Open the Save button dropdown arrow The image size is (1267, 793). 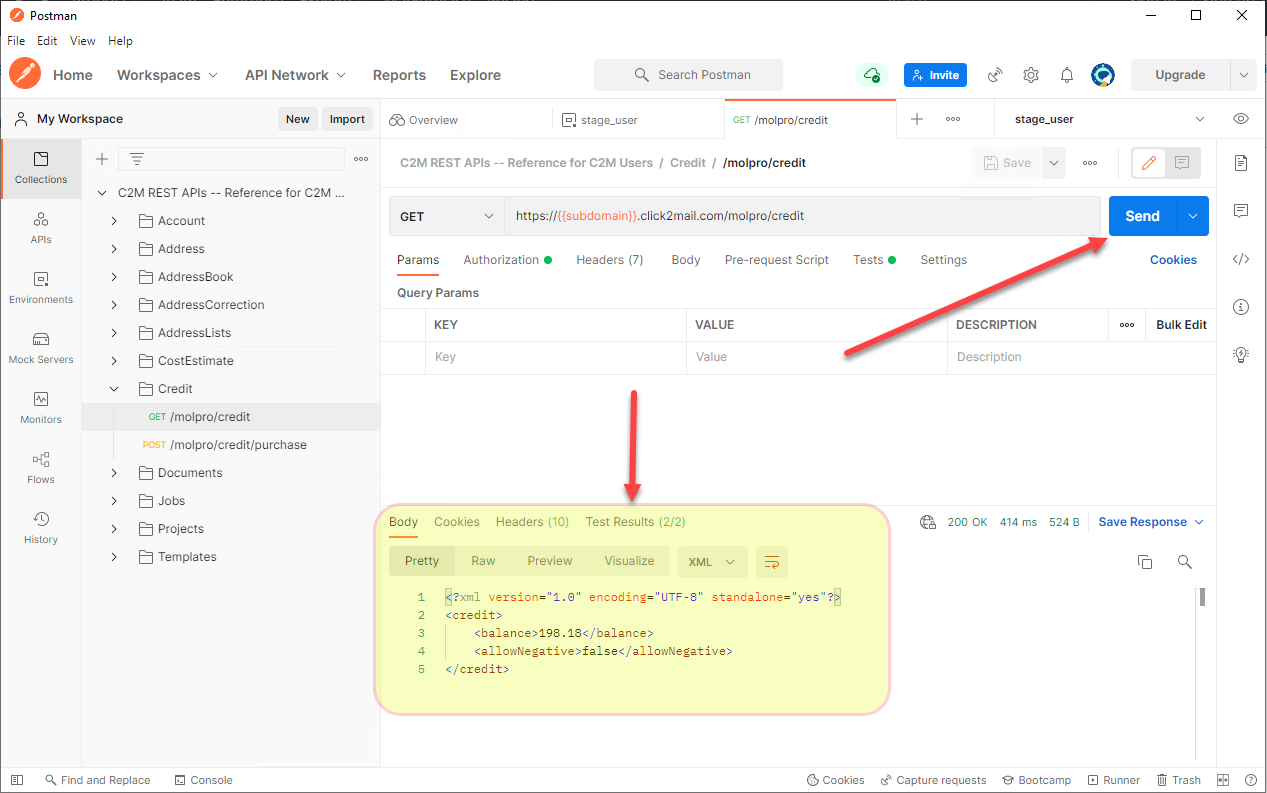pyautogui.click(x=1053, y=163)
